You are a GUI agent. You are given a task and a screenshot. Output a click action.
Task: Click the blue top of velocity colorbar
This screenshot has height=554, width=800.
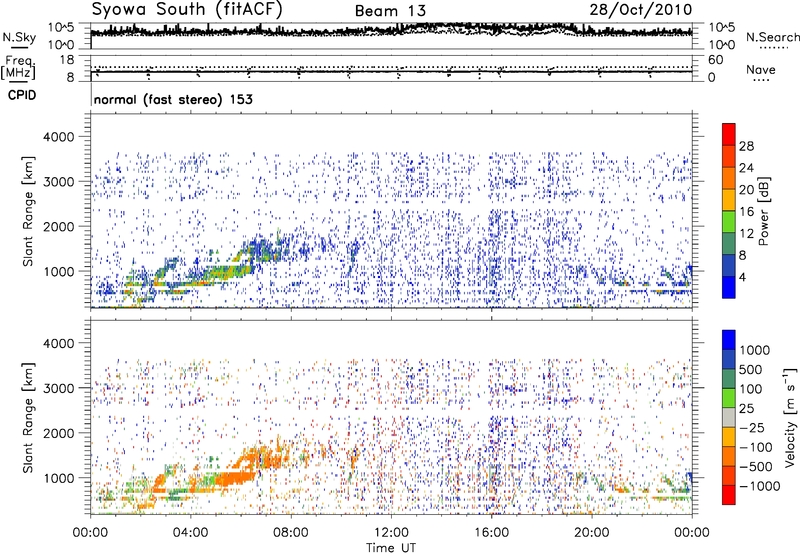729,340
